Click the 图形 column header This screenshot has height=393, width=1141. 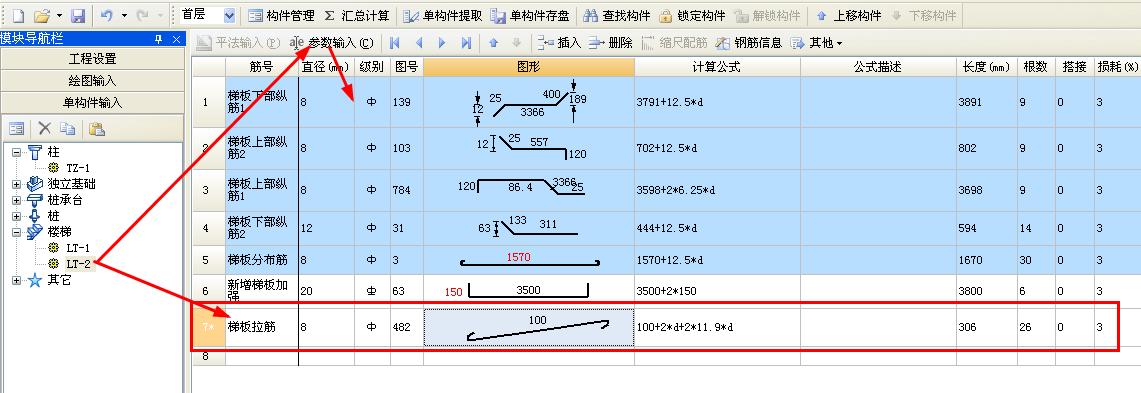coord(528,67)
